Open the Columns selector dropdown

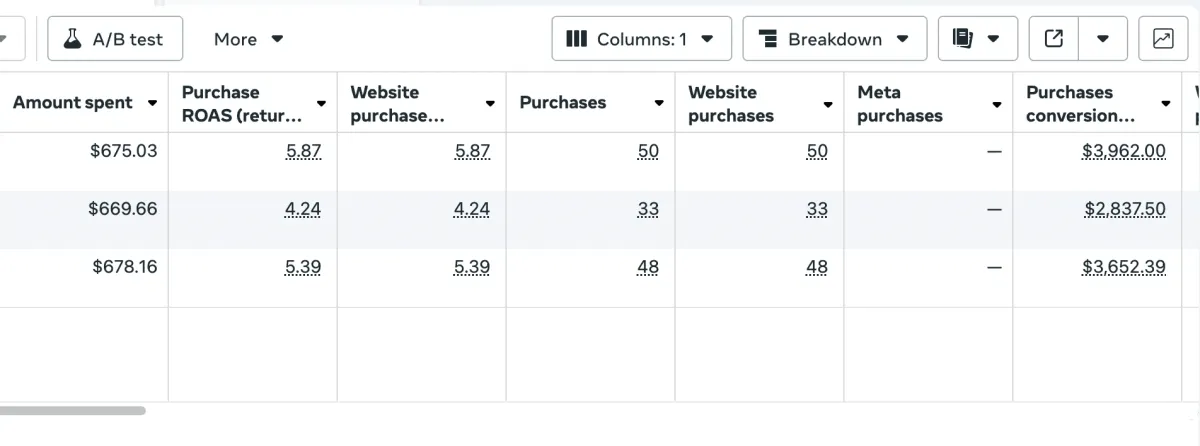click(x=641, y=39)
